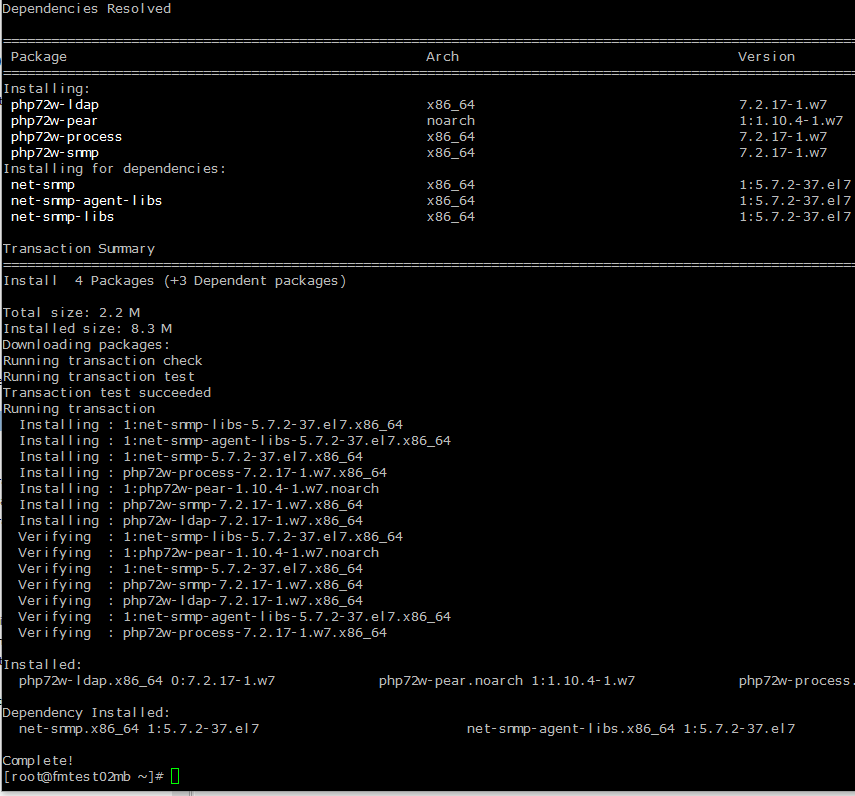
Task: Click 'Install 4 Packages (+3 Dependent packages)' line
Action: [174, 281]
